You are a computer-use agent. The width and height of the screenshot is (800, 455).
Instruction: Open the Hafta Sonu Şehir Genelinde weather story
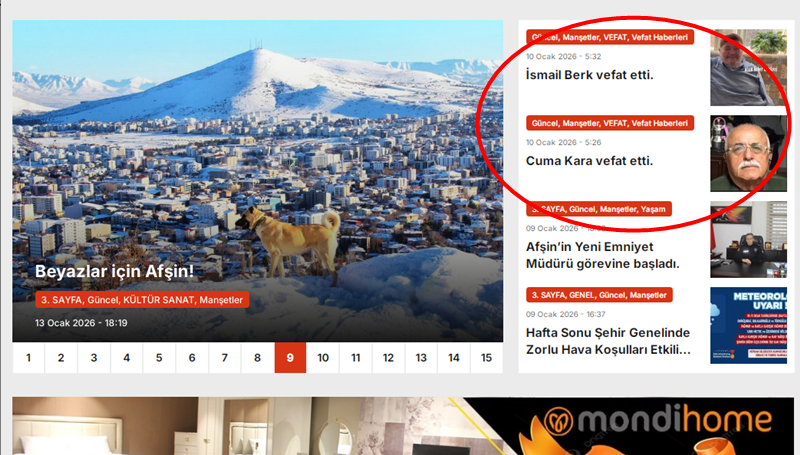click(x=608, y=341)
